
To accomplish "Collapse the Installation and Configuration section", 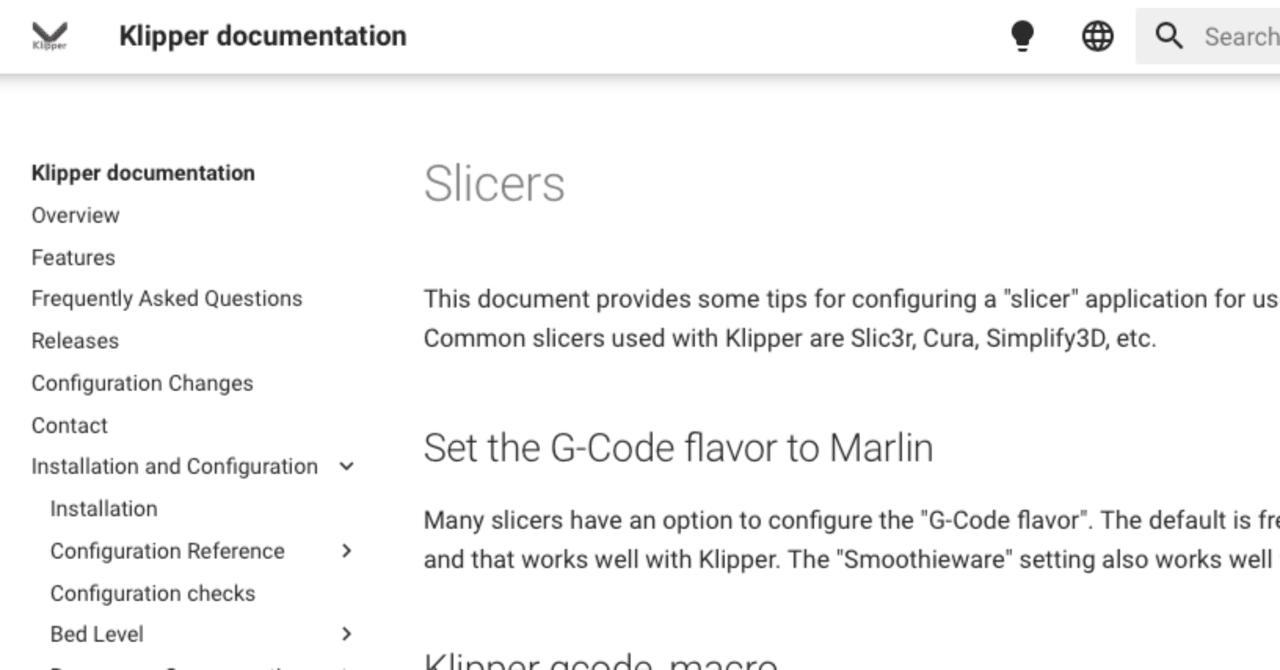I will pyautogui.click(x=347, y=467).
